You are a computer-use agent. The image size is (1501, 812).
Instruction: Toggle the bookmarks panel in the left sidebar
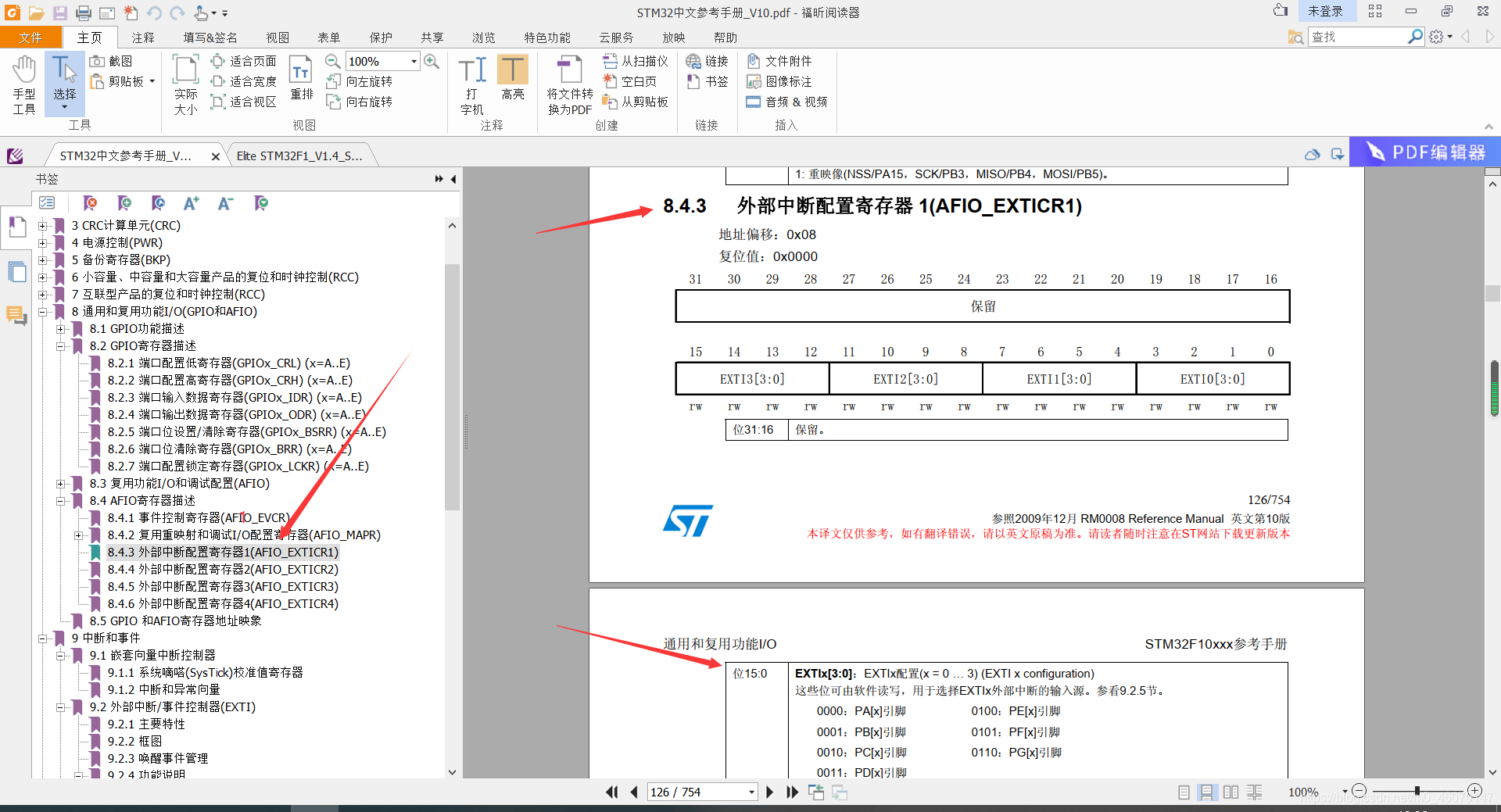(16, 227)
